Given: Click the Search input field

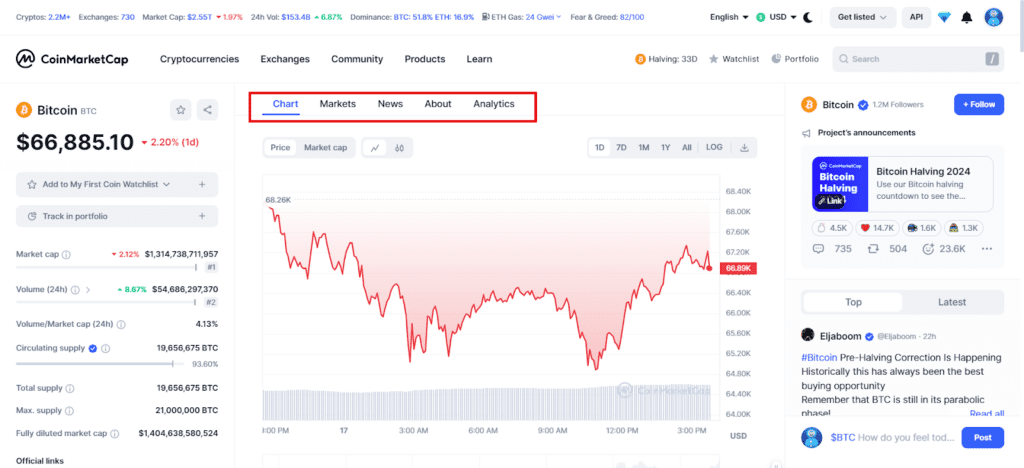Looking at the screenshot, I should 918,59.
